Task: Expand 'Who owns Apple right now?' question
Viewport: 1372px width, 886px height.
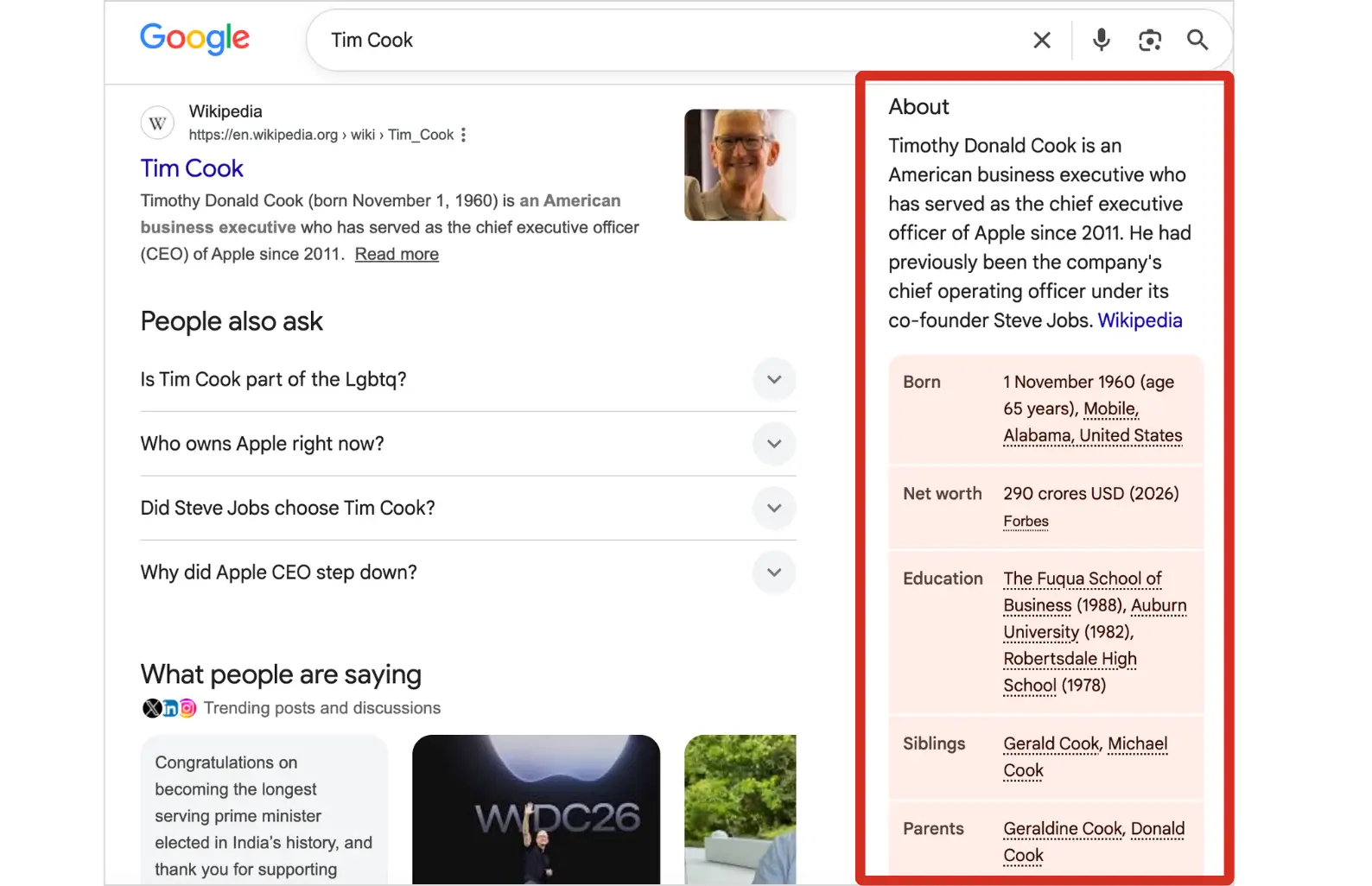Action: 467,444
